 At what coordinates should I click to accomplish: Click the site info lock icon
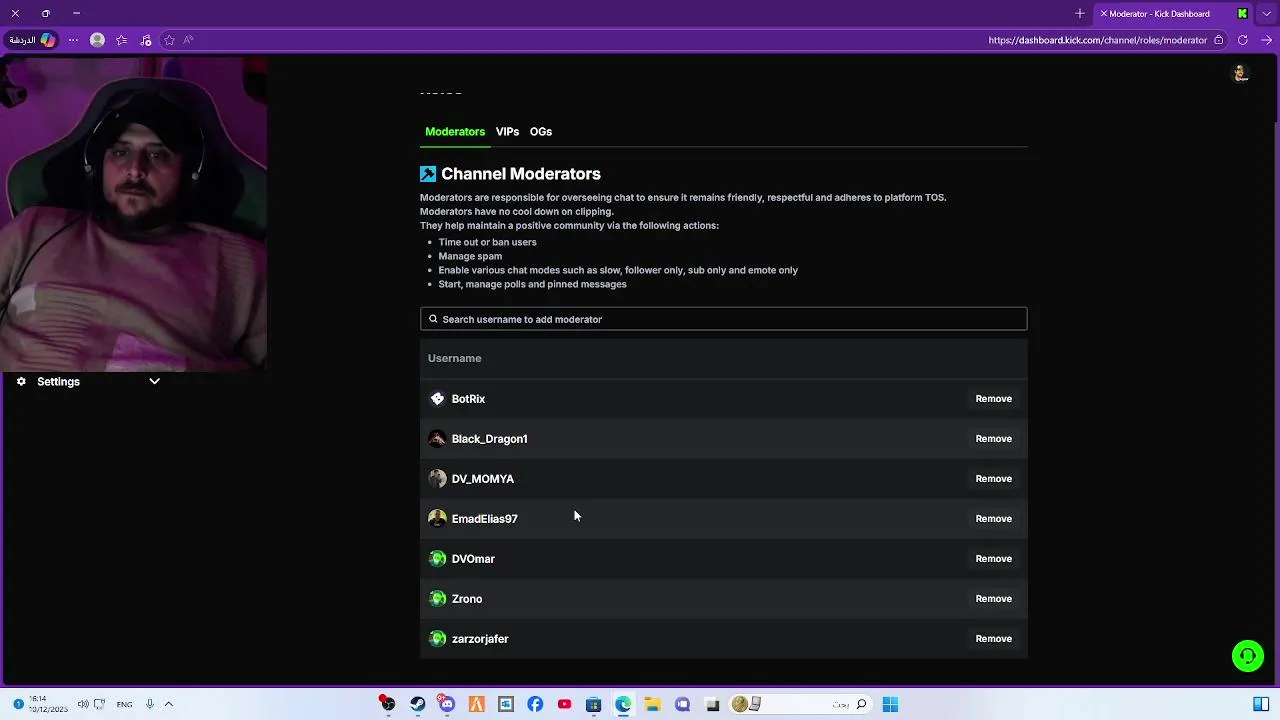[1218, 40]
